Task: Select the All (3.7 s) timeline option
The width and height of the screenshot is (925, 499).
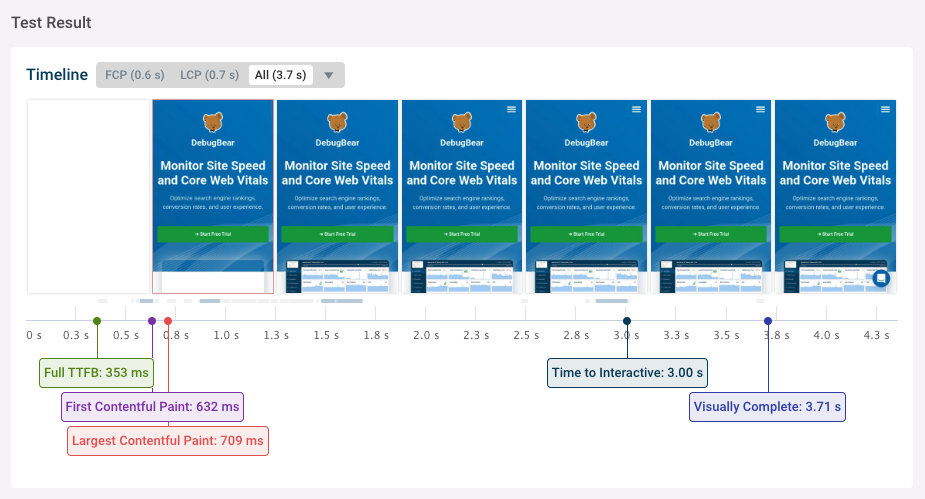Action: (281, 75)
